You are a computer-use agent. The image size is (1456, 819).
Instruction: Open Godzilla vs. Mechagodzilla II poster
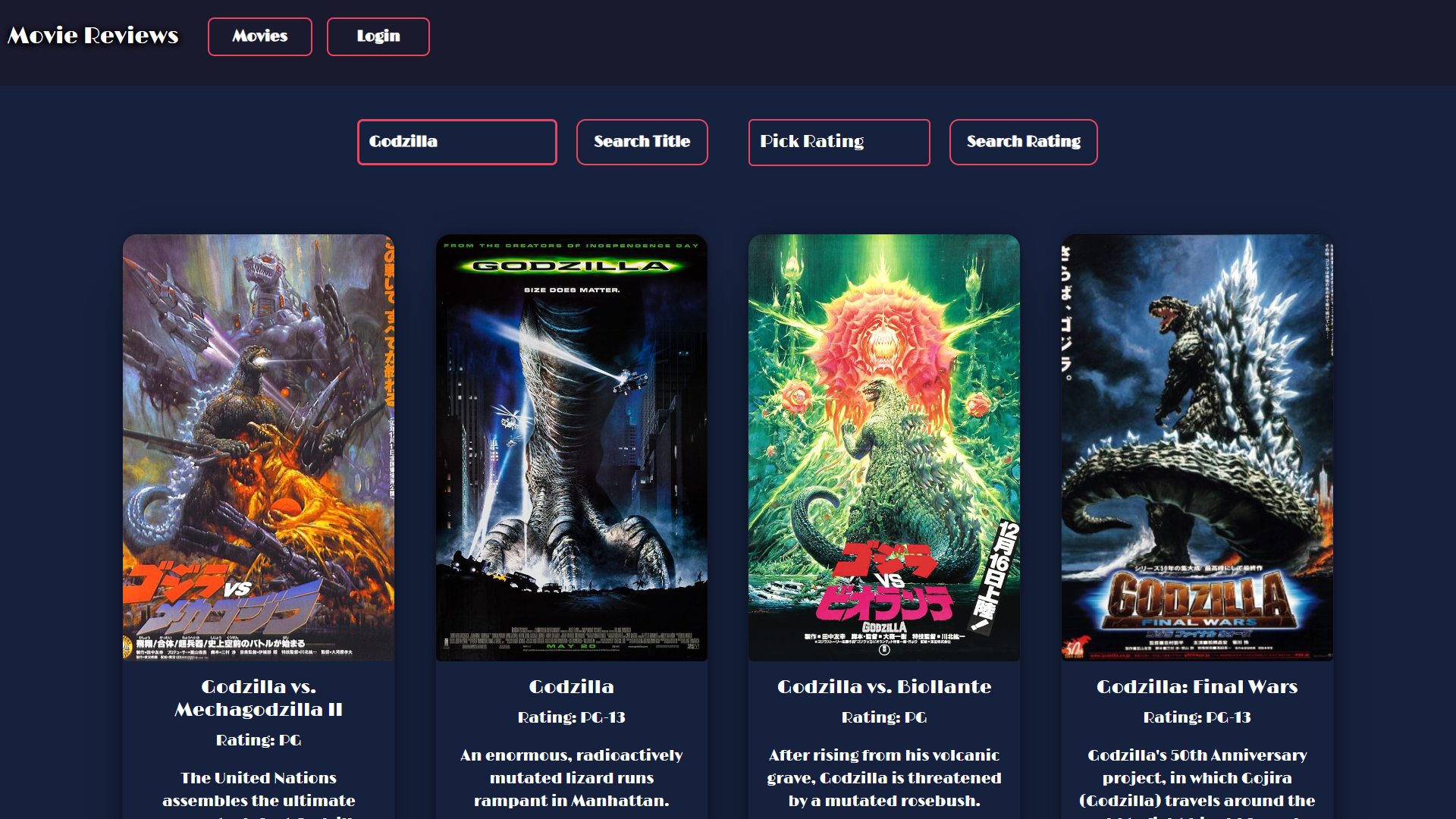pos(259,447)
